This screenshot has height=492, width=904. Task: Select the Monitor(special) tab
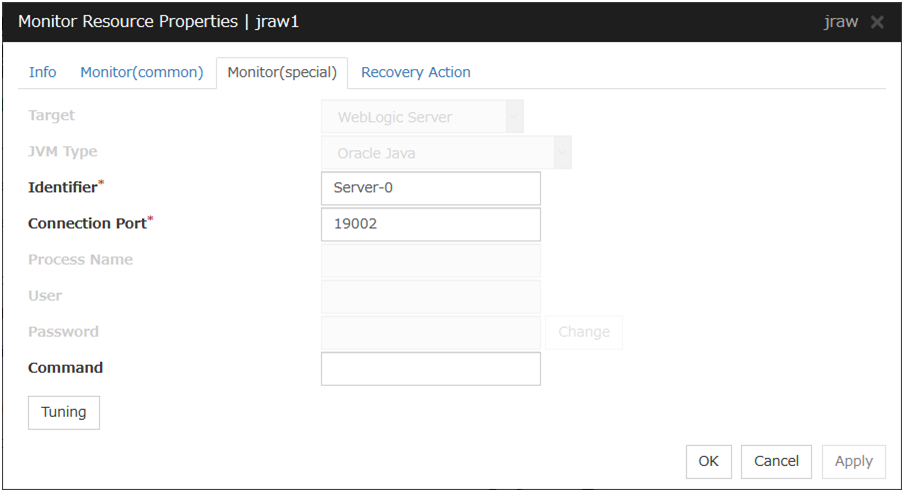tap(282, 73)
